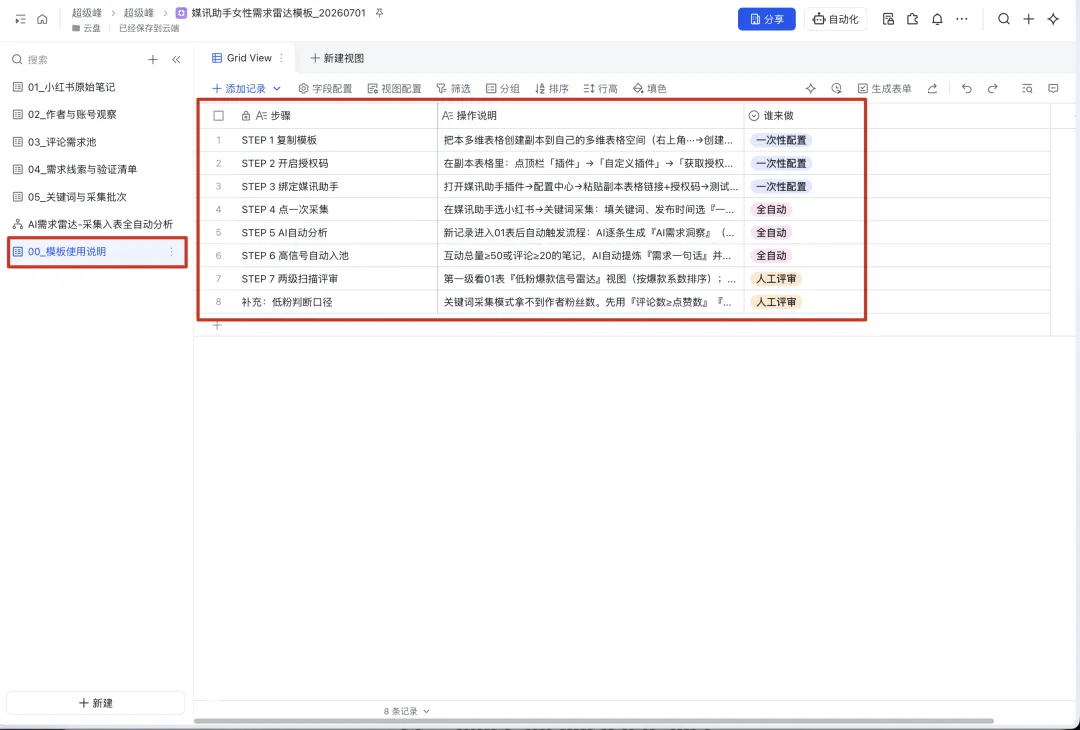Open the AI sparkle icon in header
The image size is (1080, 730).
point(1053,19)
